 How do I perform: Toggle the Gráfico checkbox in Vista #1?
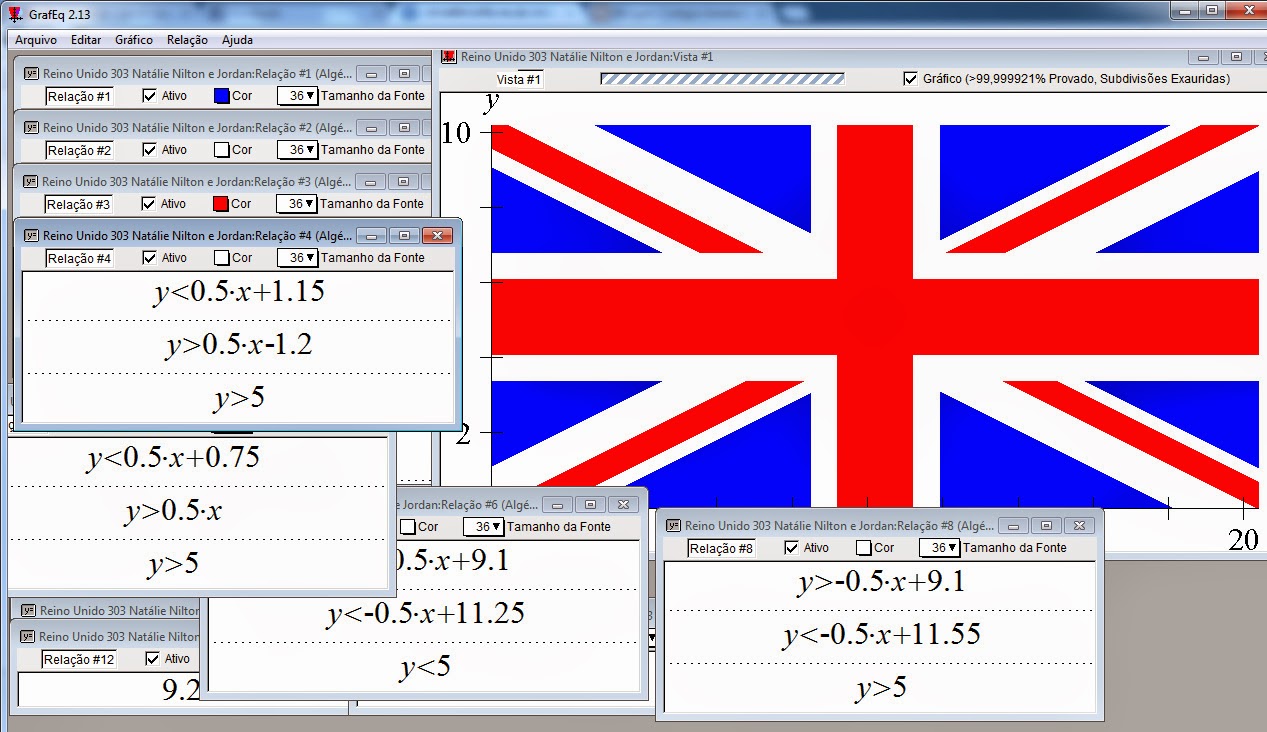pos(910,78)
